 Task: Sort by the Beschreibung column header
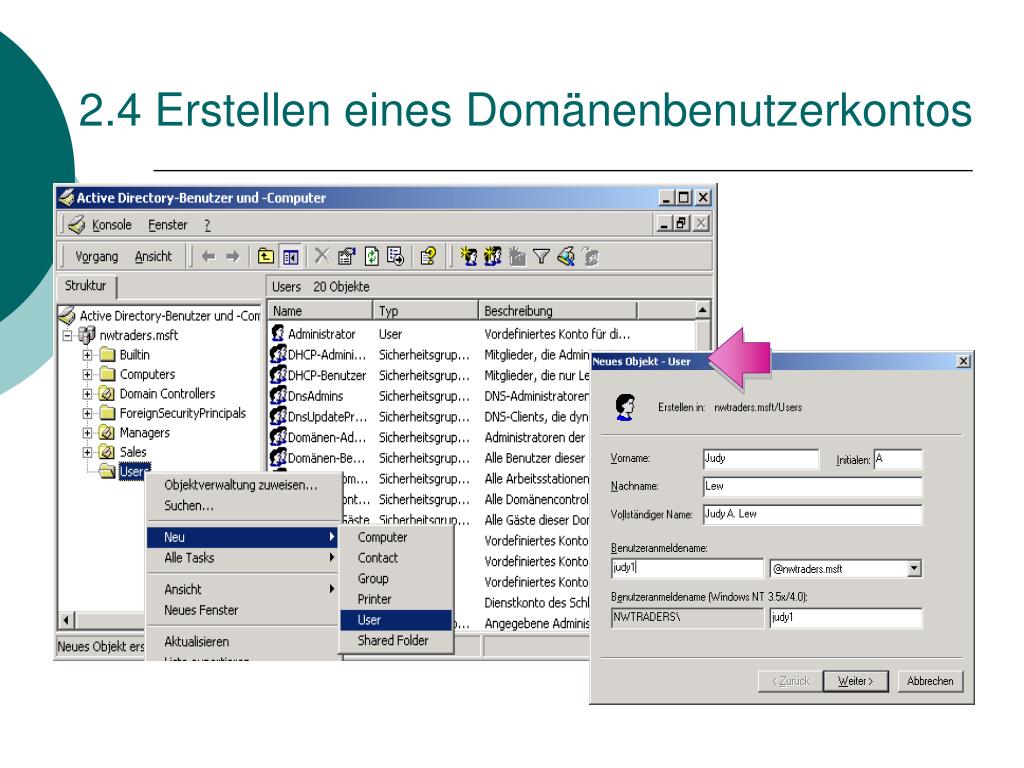[558, 311]
